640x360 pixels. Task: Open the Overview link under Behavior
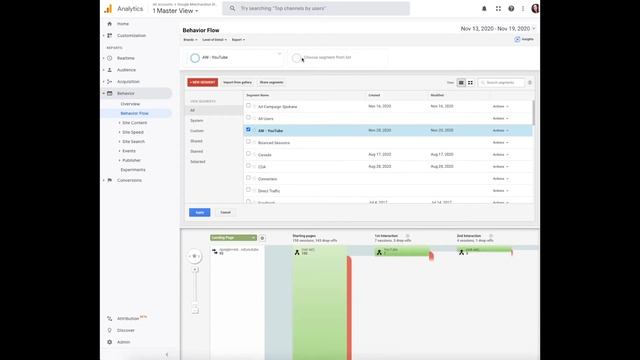tap(130, 104)
